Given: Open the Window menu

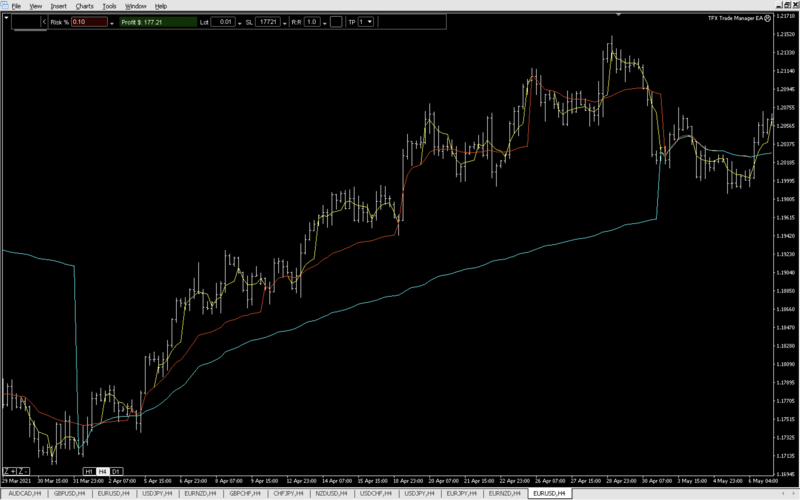Looking at the screenshot, I should click(x=136, y=6).
